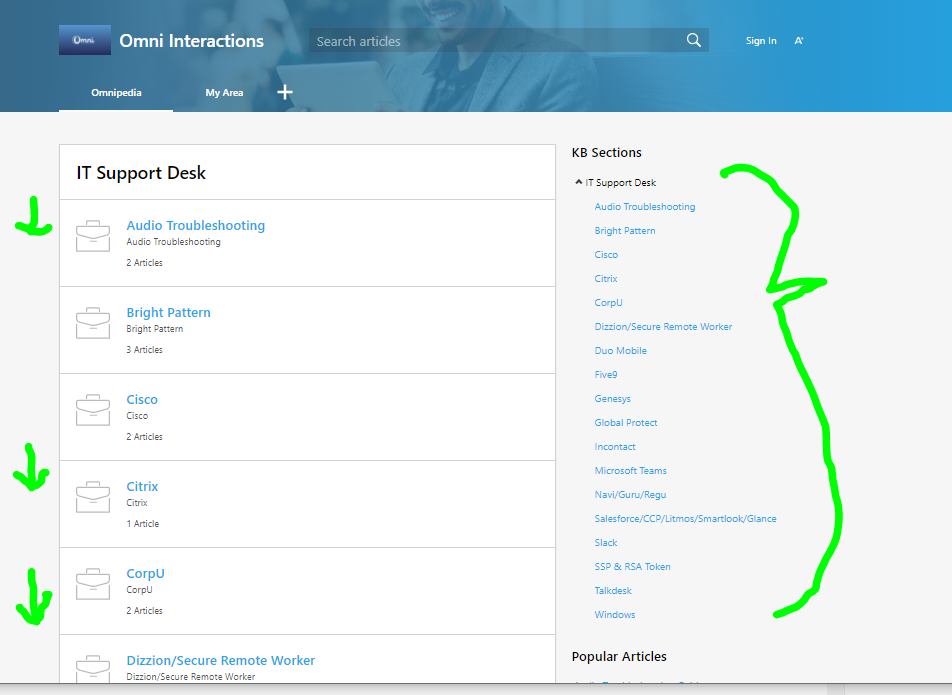Click the search magnifier icon
This screenshot has height=695, width=952.
(693, 40)
